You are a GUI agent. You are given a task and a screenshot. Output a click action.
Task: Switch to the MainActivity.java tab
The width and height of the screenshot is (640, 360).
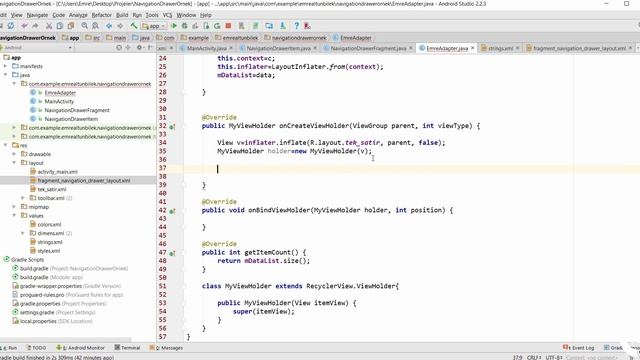click(x=207, y=48)
